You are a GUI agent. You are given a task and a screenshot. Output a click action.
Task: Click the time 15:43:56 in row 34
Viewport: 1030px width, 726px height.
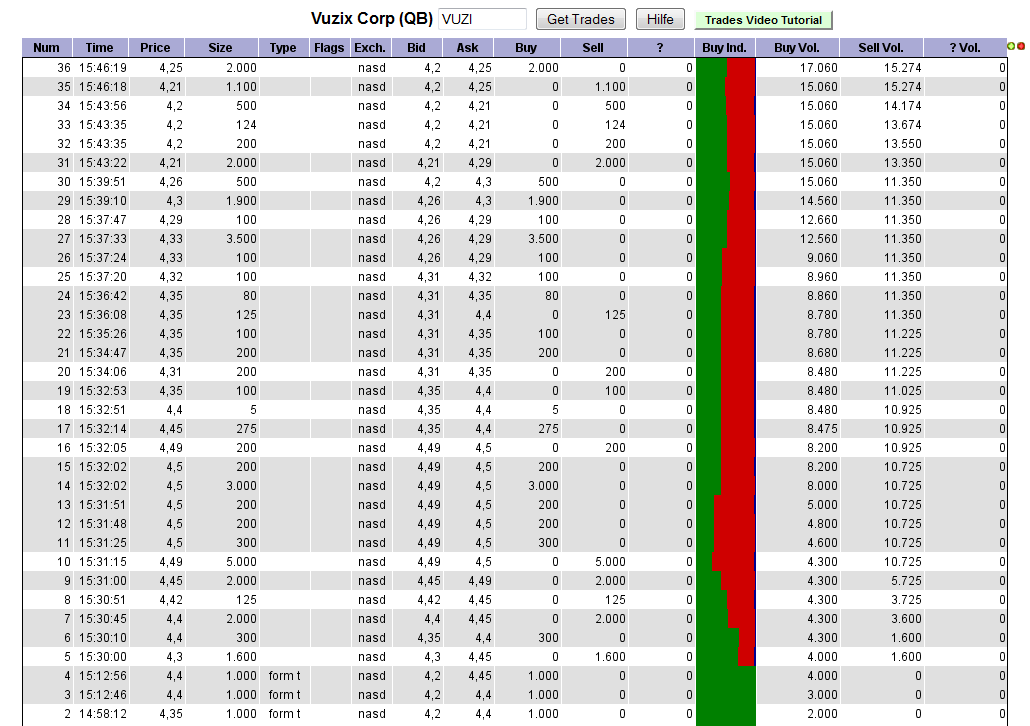pyautogui.click(x=103, y=106)
